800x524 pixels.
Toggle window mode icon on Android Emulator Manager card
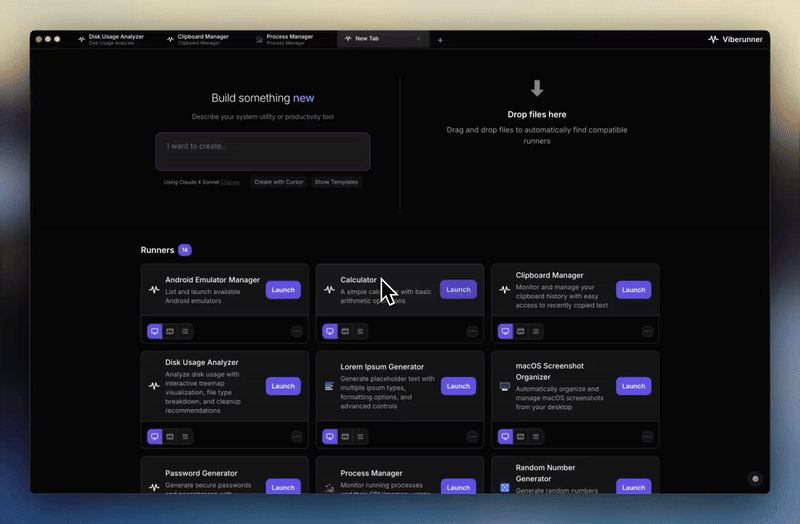click(170, 331)
